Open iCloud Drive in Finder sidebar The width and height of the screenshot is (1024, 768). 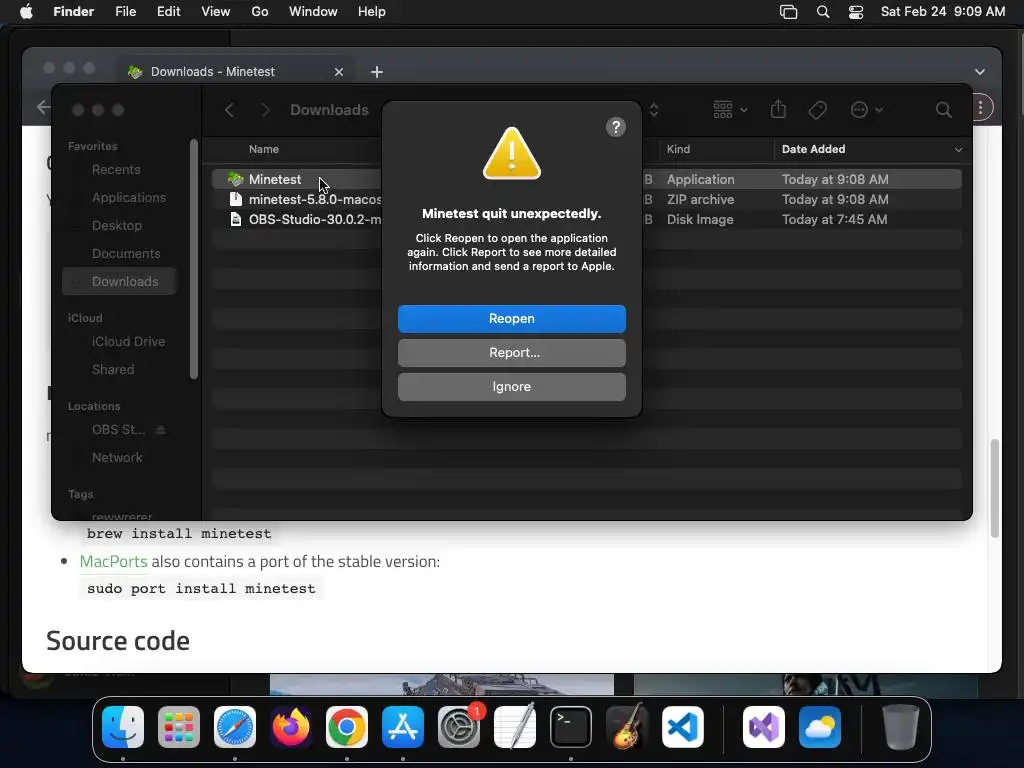pyautogui.click(x=128, y=342)
